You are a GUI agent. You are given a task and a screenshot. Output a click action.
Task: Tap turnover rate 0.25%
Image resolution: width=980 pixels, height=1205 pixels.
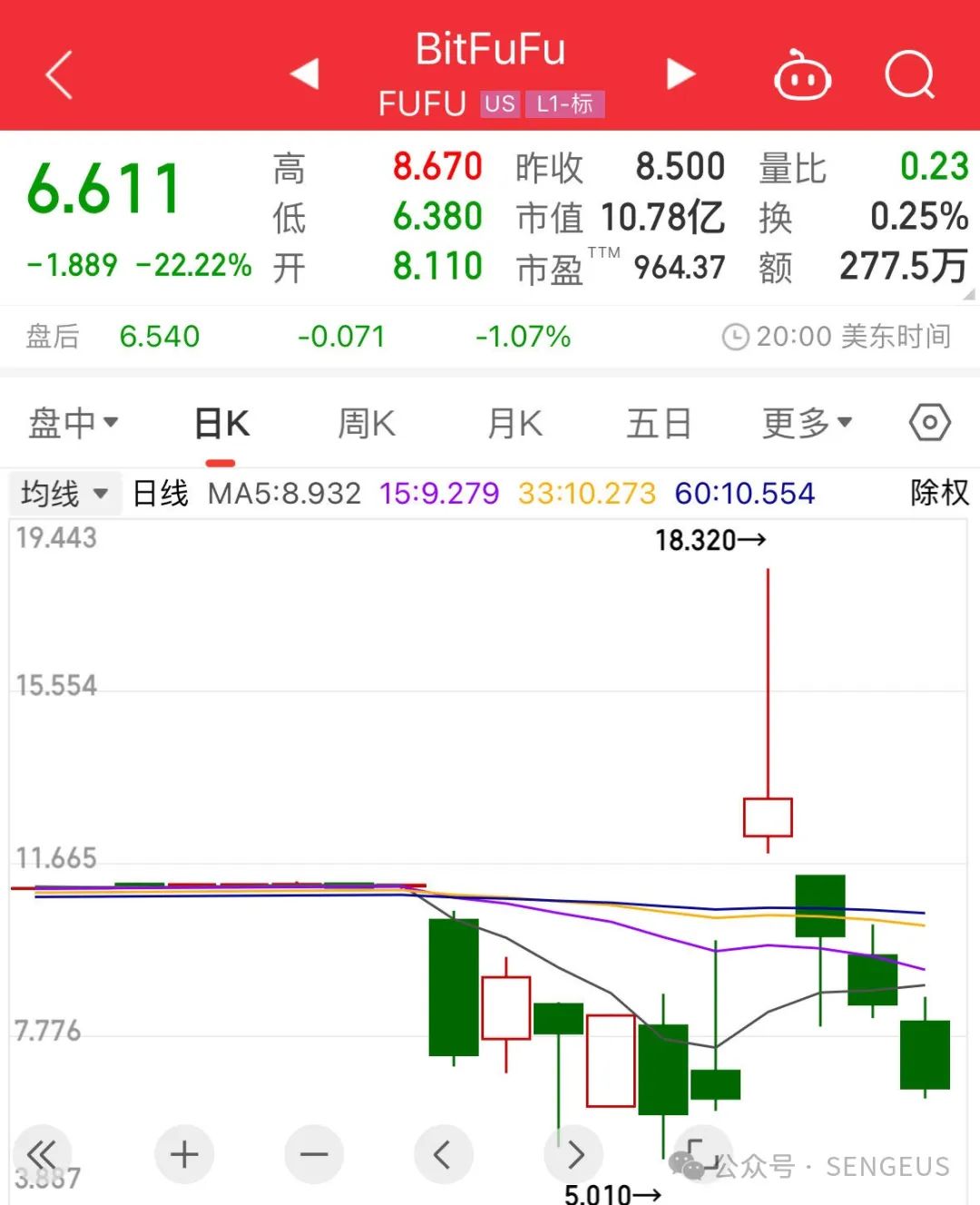tap(919, 216)
